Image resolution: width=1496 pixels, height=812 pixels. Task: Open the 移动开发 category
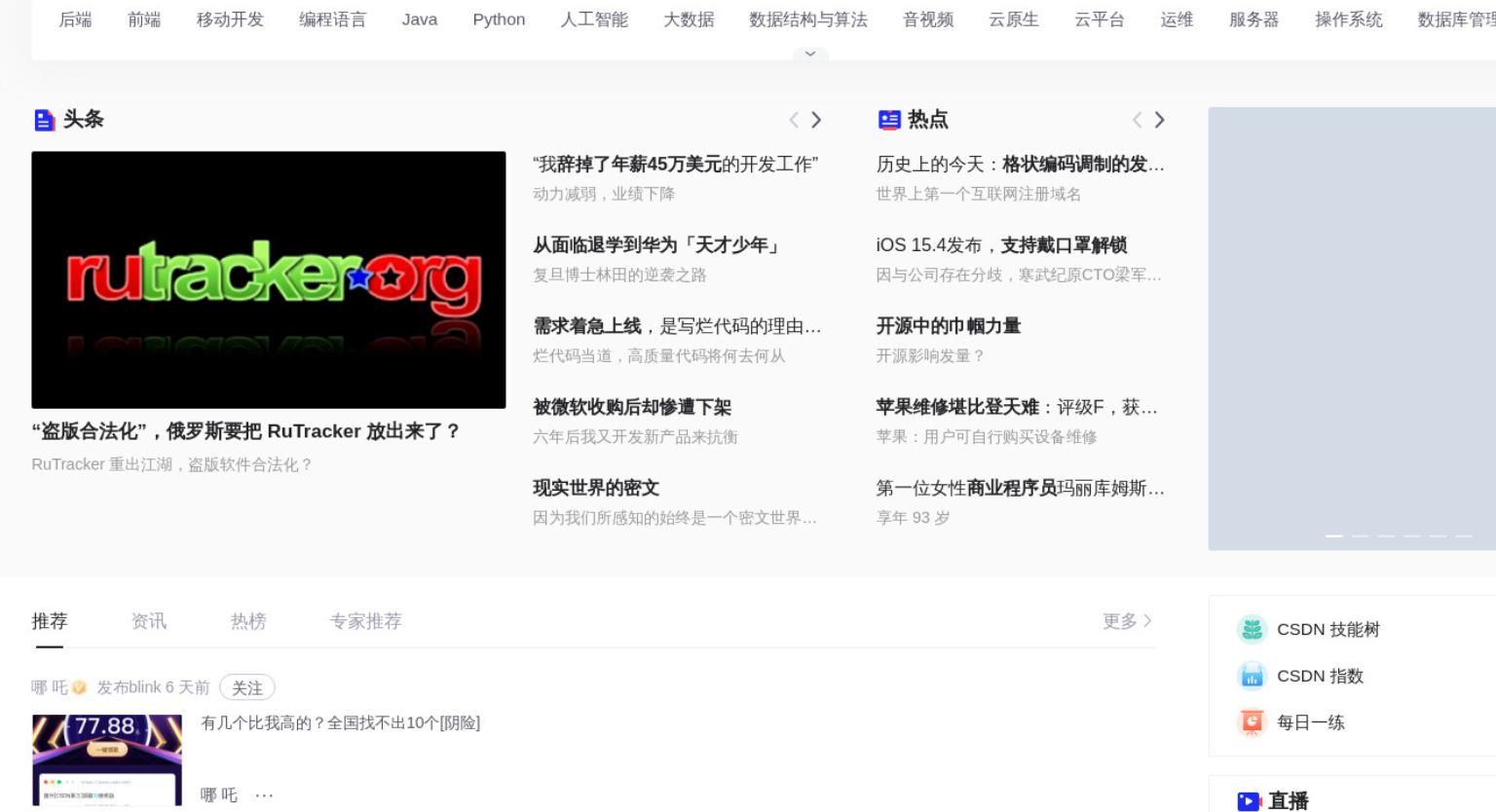pyautogui.click(x=230, y=19)
